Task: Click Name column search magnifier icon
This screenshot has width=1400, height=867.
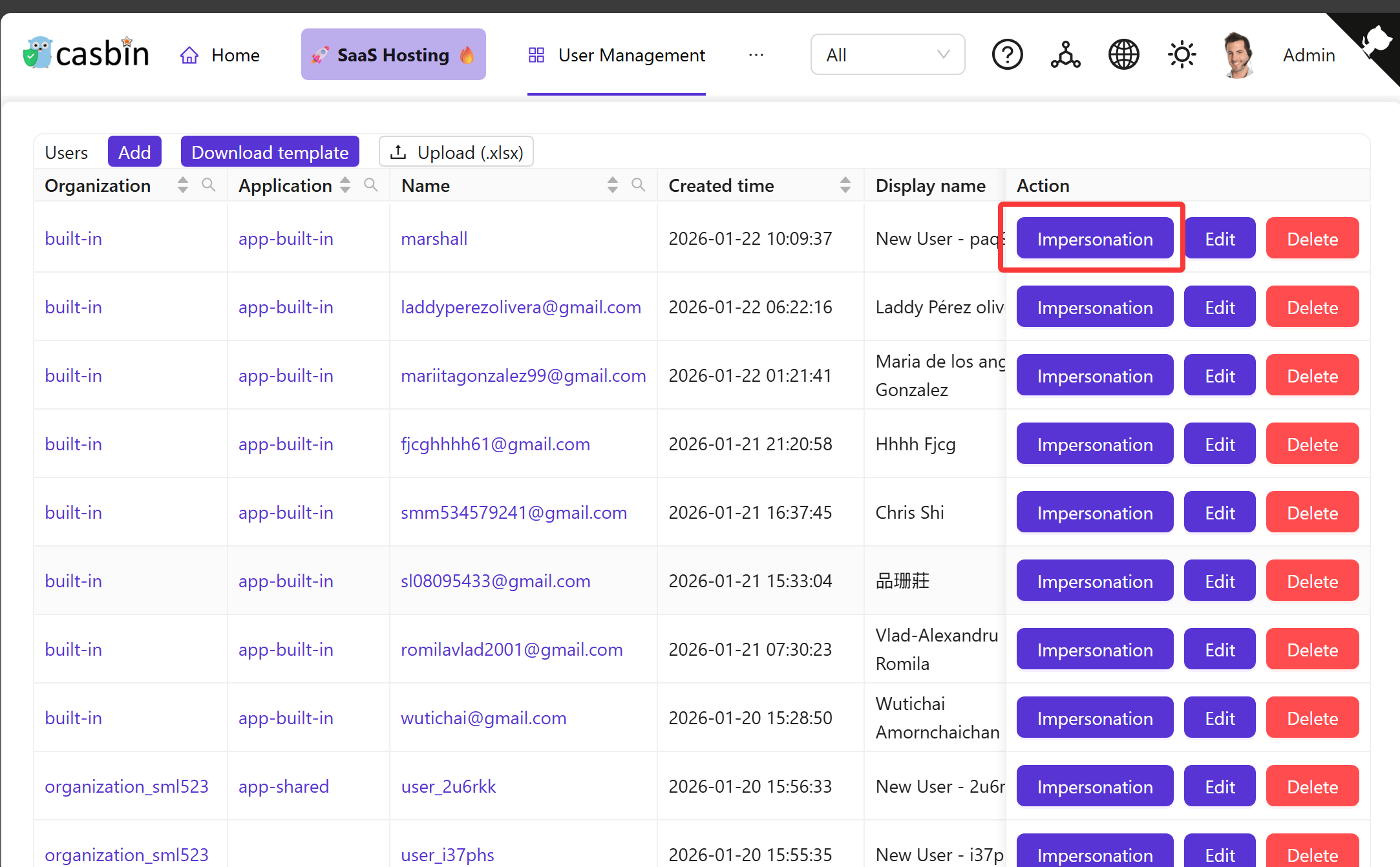Action: click(x=638, y=185)
